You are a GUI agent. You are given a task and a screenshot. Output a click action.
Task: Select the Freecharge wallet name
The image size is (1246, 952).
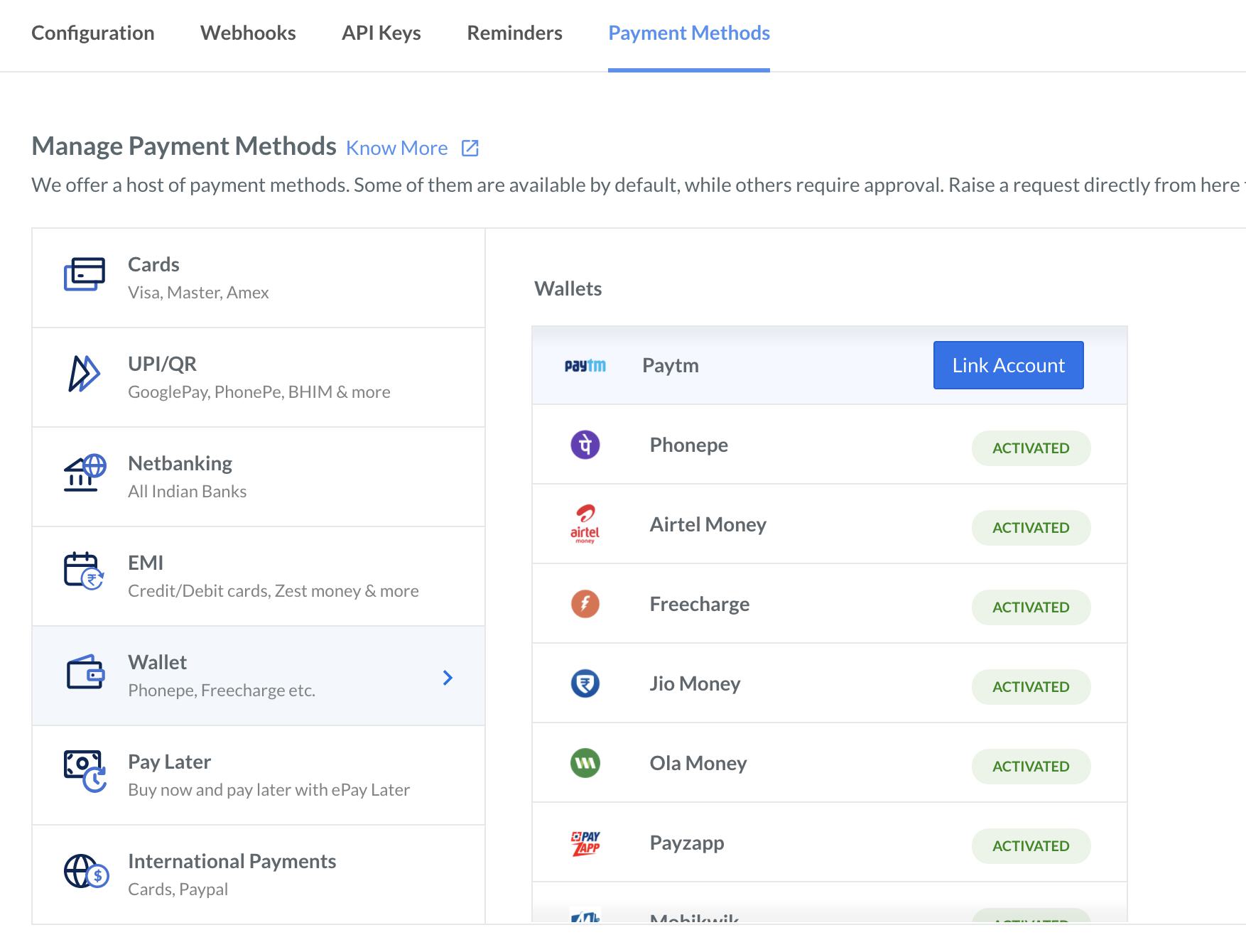(x=700, y=604)
